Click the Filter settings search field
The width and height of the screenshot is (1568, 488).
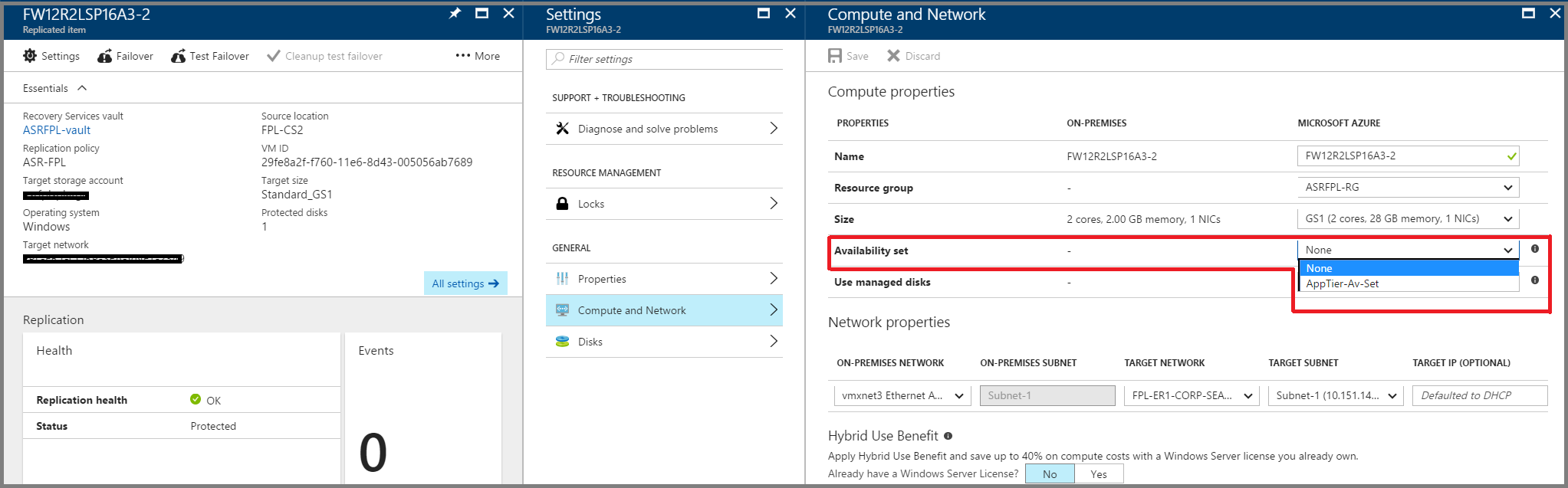click(x=664, y=59)
